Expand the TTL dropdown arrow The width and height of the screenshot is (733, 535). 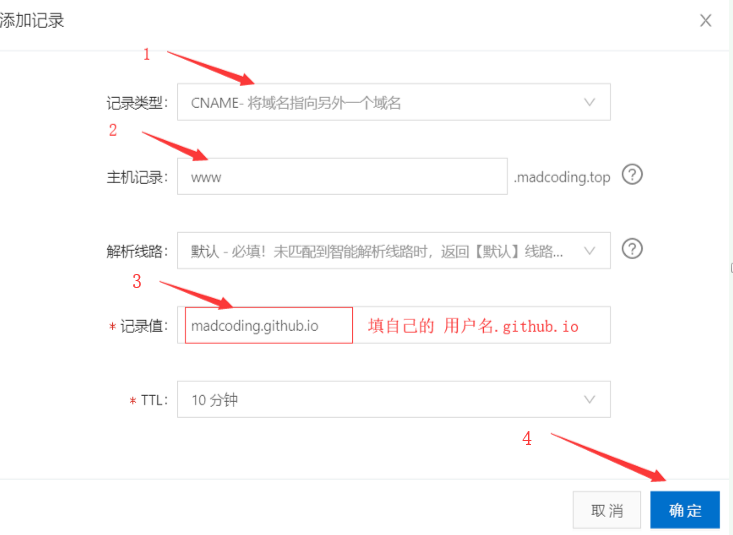(x=589, y=399)
